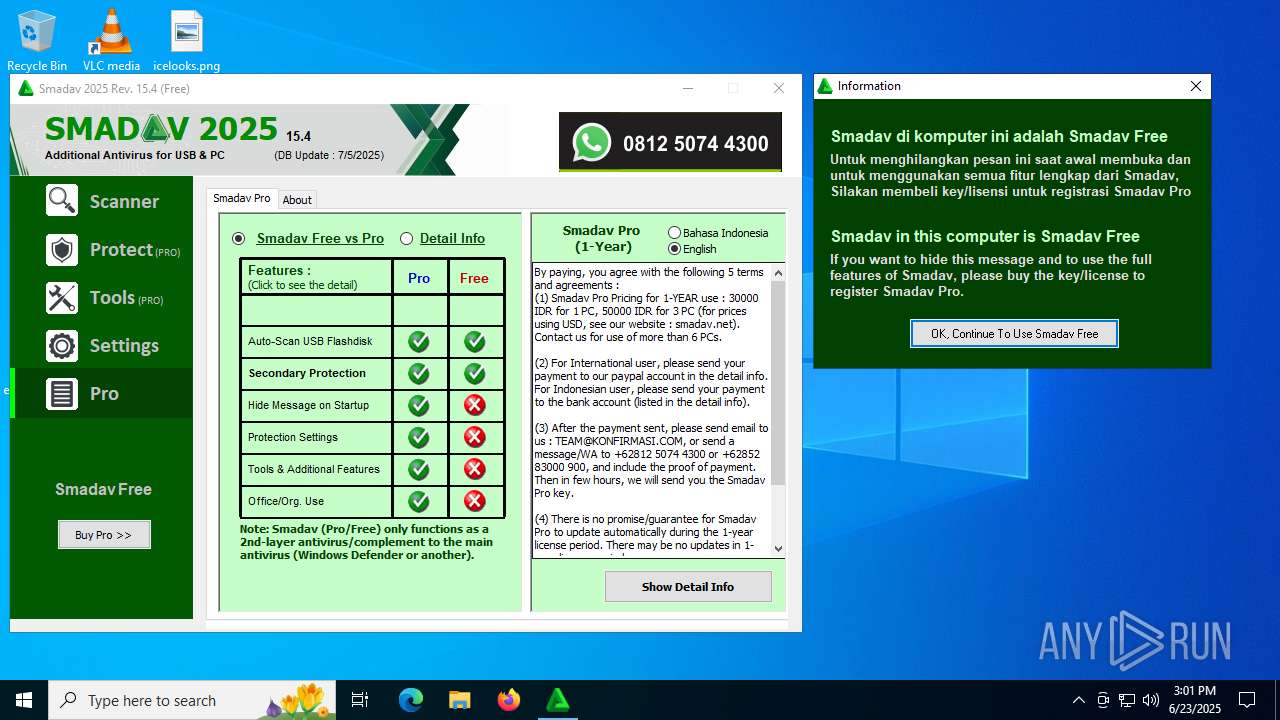Screen dimensions: 1280x720
Task: Open Firefox from taskbar
Action: pyautogui.click(x=509, y=700)
